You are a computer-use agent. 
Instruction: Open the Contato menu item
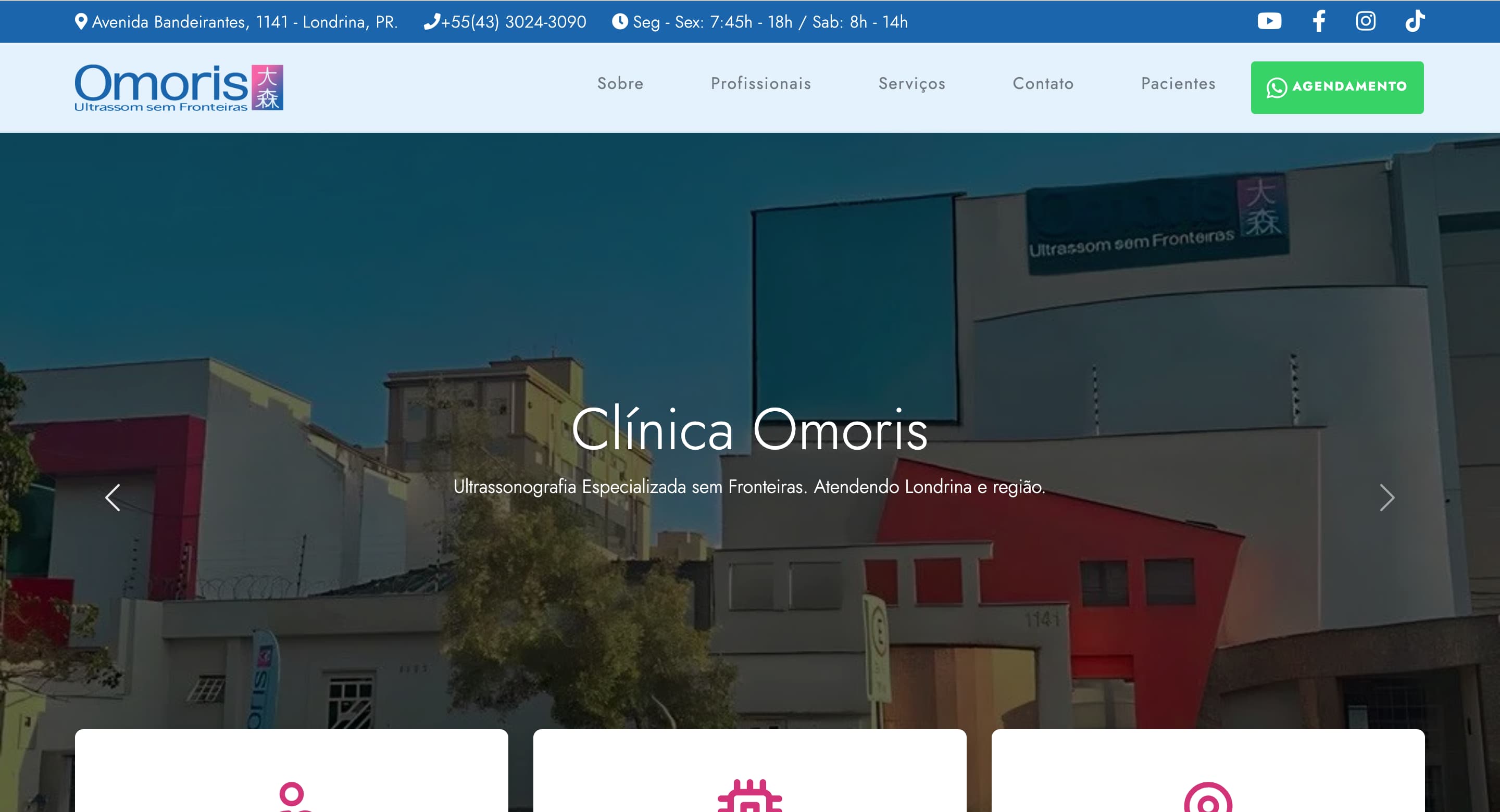pos(1043,84)
